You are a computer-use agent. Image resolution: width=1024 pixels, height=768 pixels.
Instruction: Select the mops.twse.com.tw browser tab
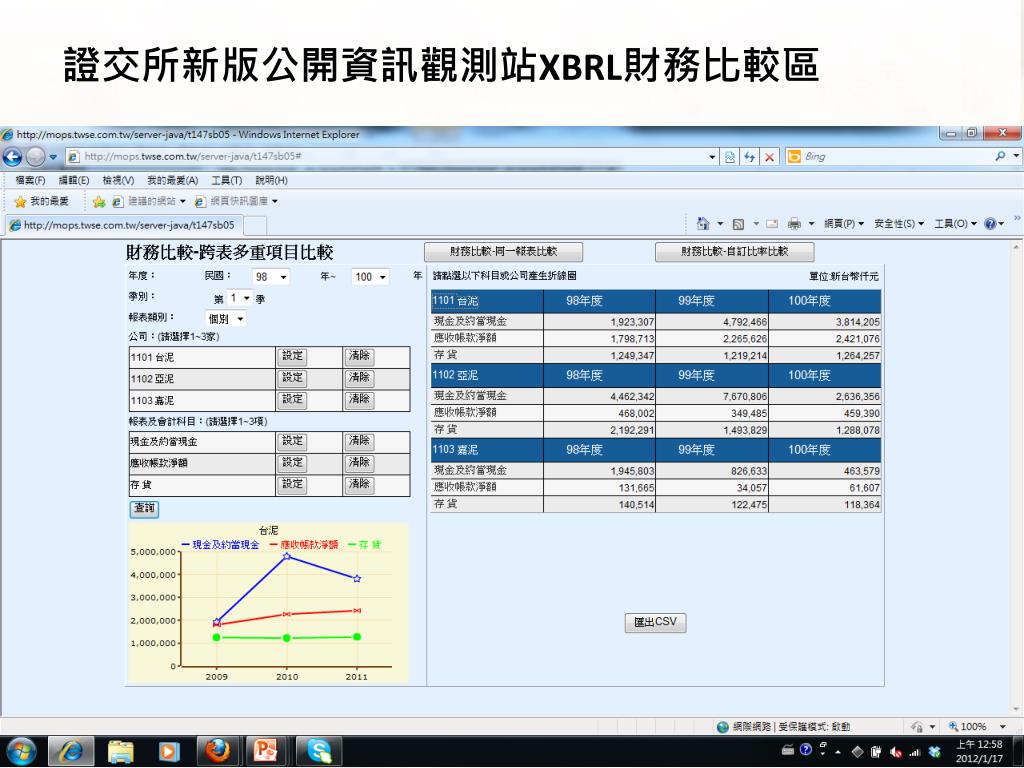point(124,225)
